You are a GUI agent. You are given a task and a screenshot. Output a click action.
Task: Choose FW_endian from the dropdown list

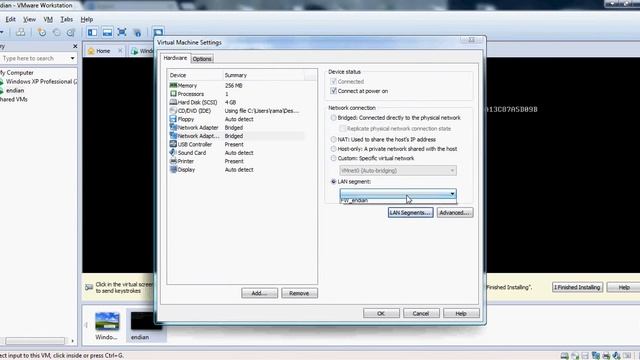(398, 200)
